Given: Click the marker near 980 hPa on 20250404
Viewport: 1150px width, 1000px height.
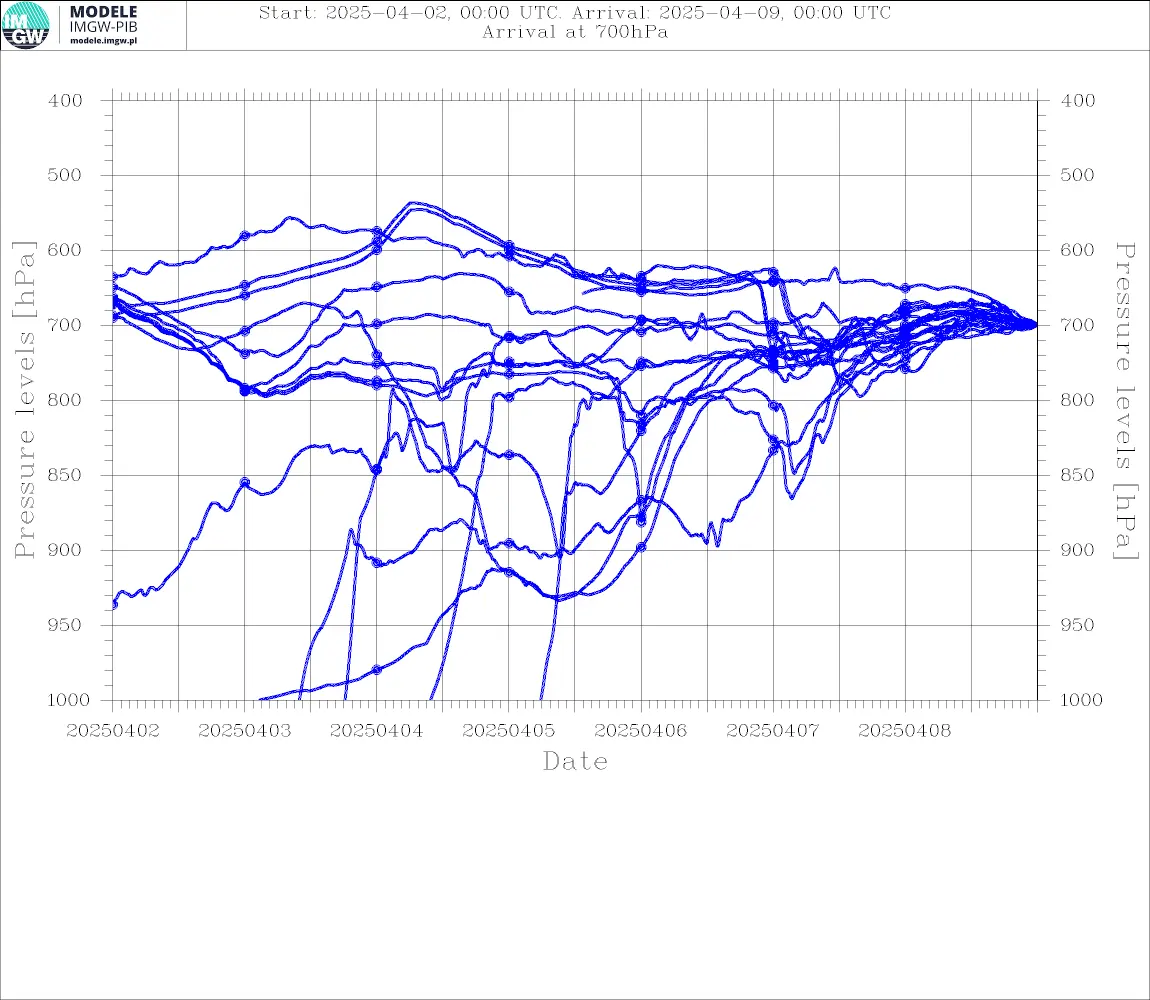Looking at the screenshot, I should click(377, 670).
